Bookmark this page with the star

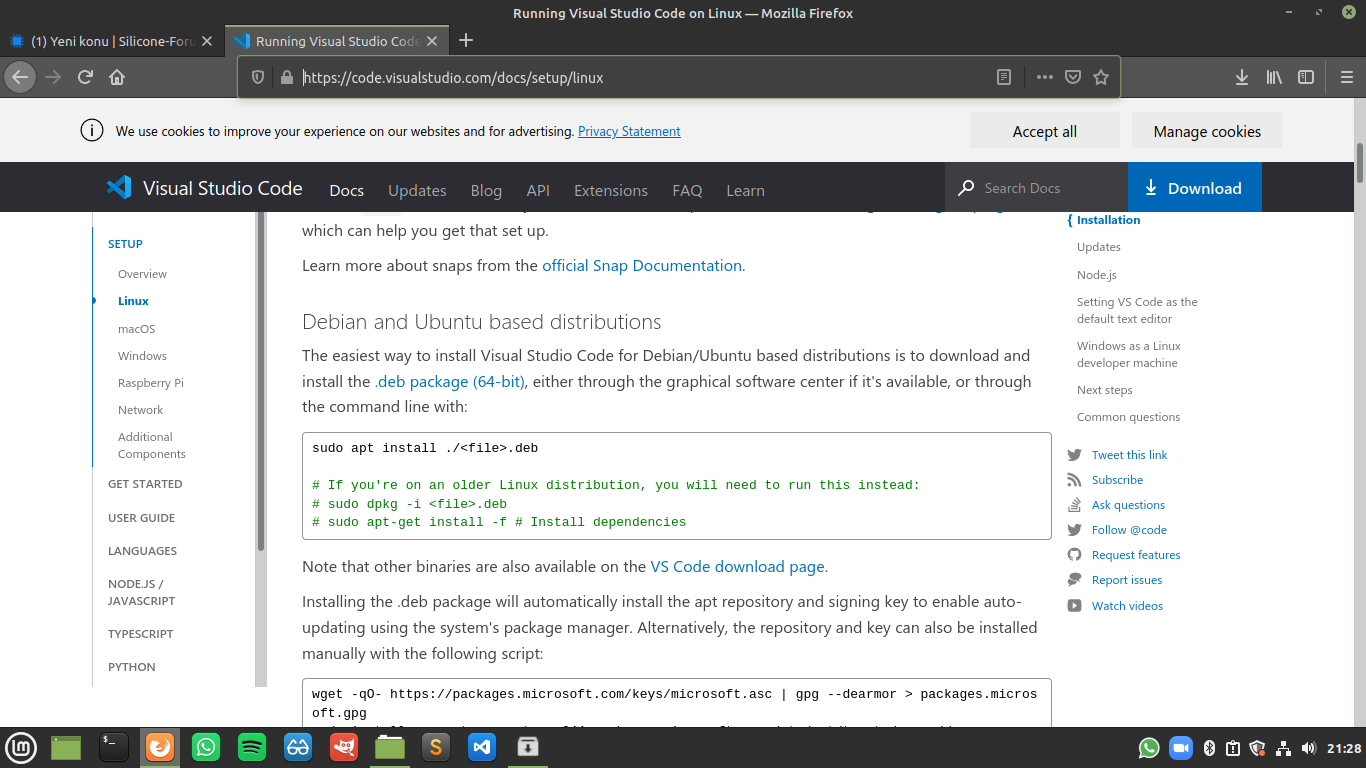coord(1101,77)
